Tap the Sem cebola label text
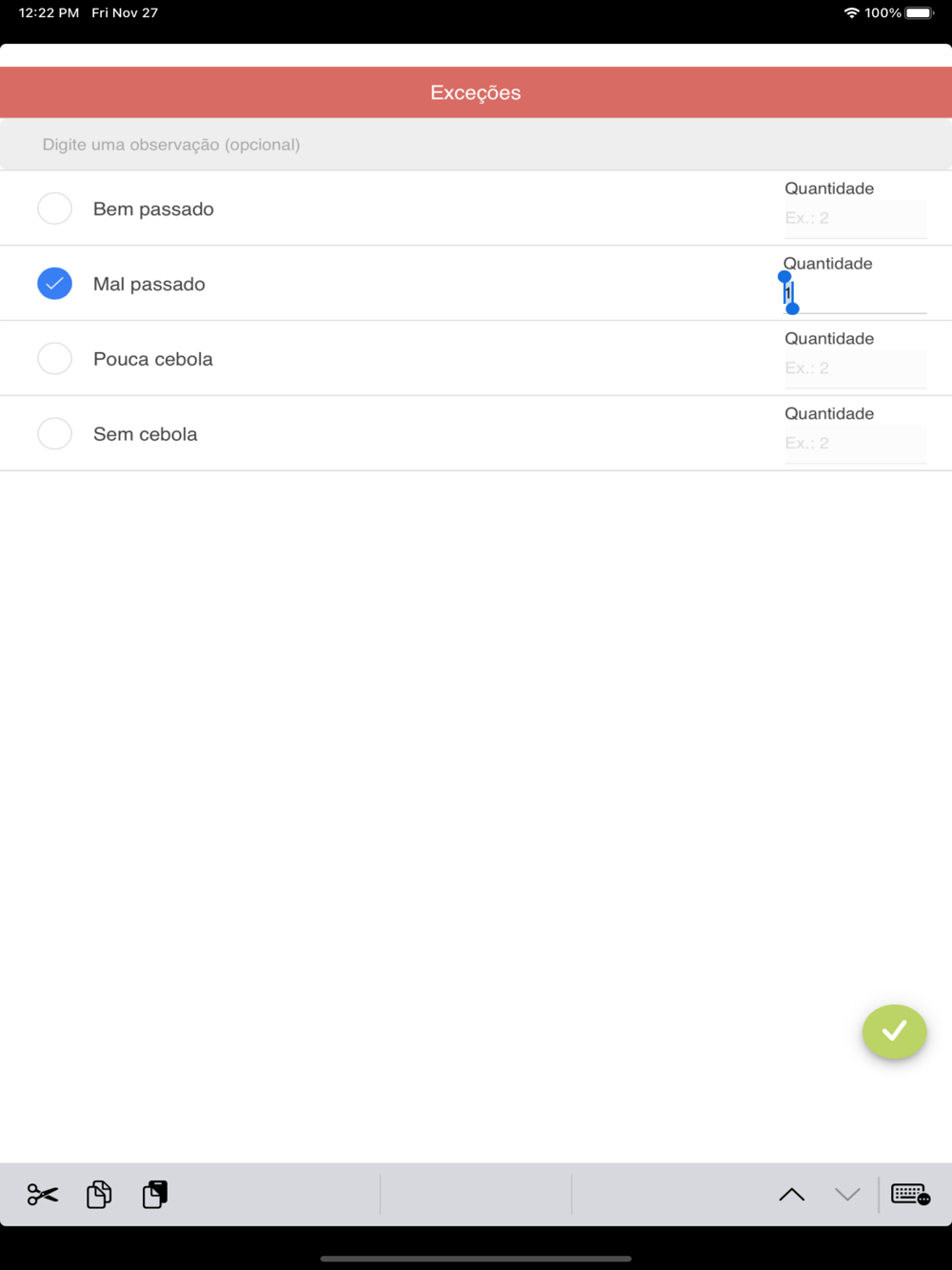The height and width of the screenshot is (1270, 952). point(146,434)
